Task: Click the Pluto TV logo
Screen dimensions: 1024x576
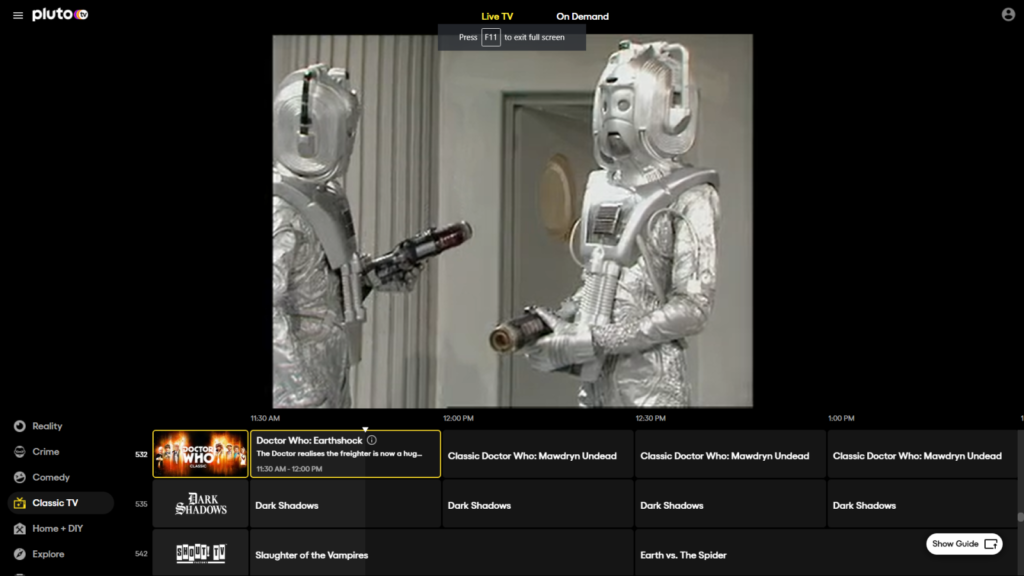Action: [60, 14]
